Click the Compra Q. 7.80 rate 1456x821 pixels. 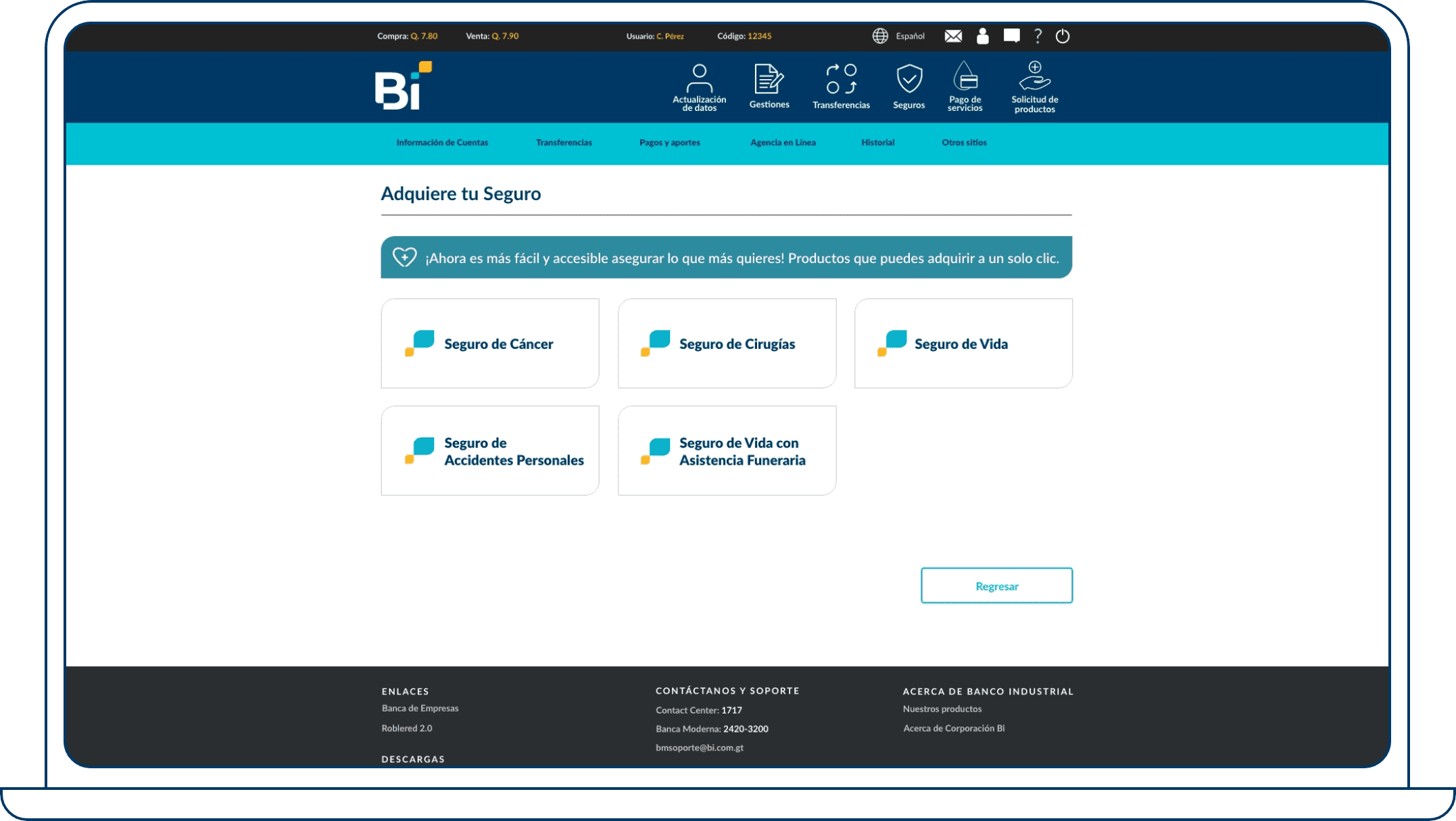coord(408,36)
